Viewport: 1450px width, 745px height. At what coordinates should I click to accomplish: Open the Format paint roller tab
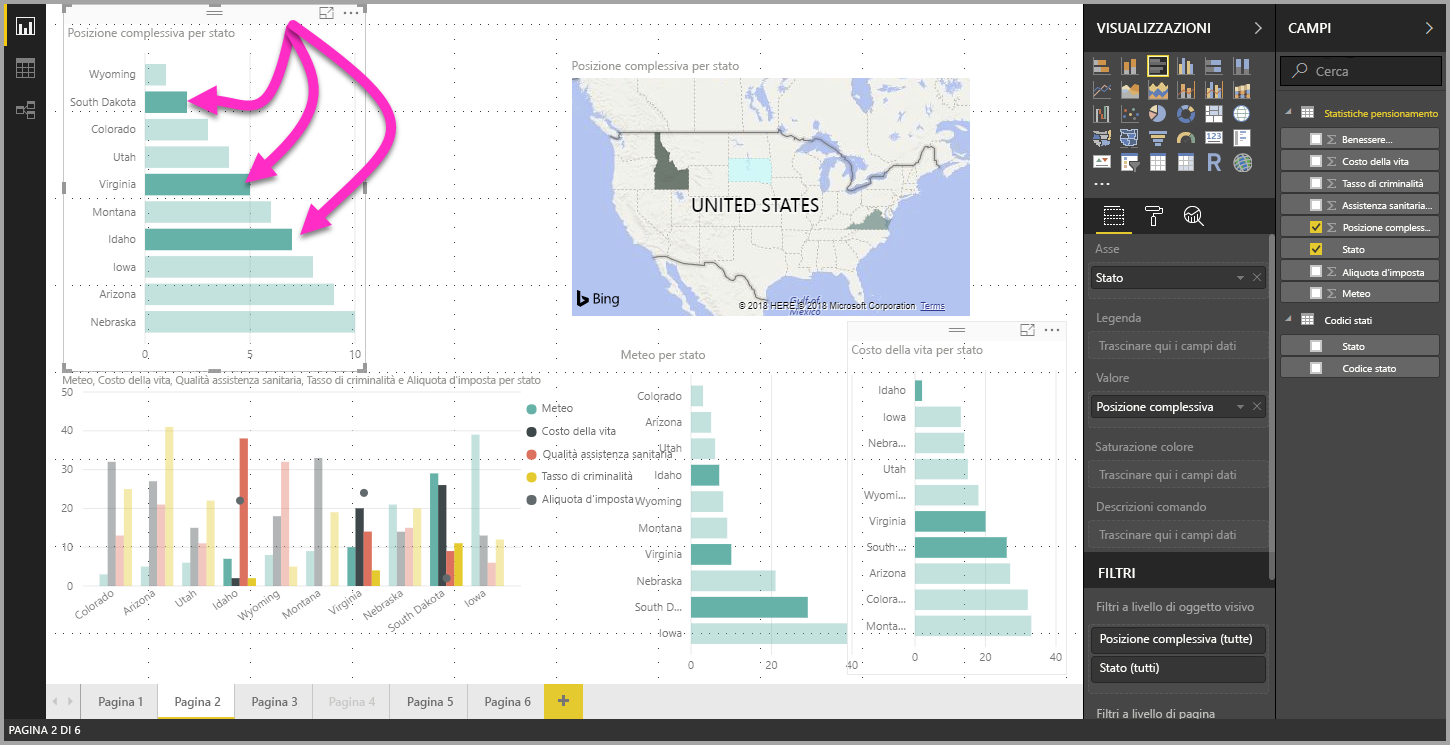click(x=1154, y=215)
